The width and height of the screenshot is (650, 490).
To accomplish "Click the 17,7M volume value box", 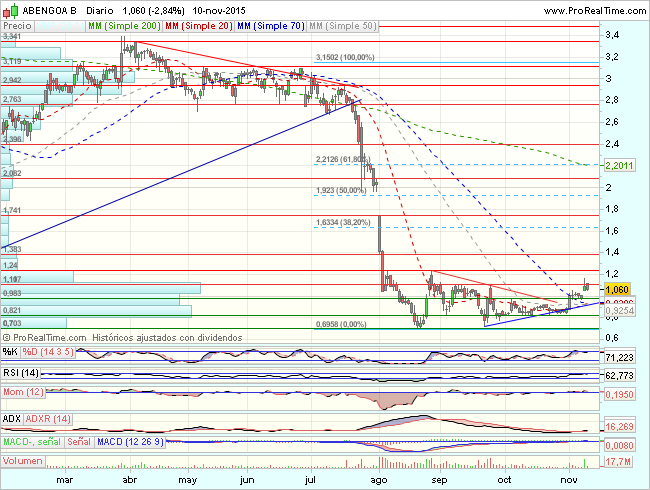I will point(618,461).
